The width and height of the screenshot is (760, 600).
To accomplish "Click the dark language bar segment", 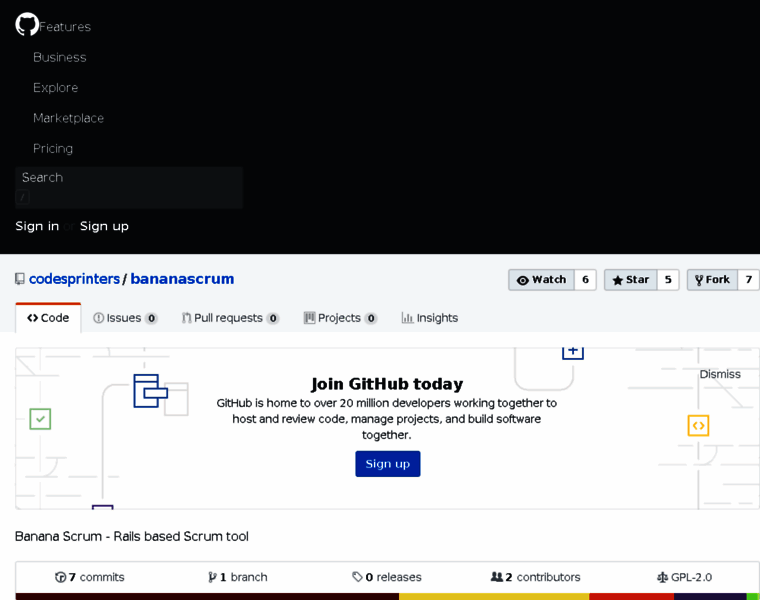I will click(207, 597).
